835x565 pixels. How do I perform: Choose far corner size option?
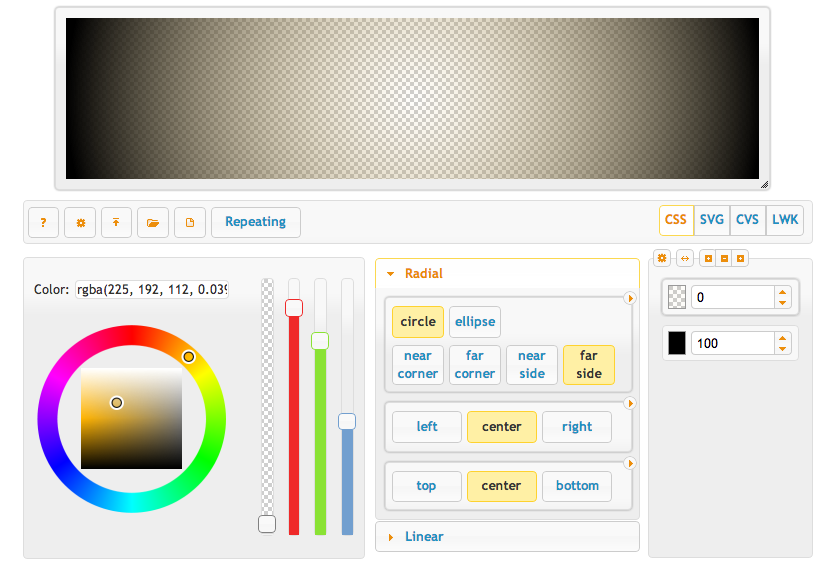coord(474,365)
